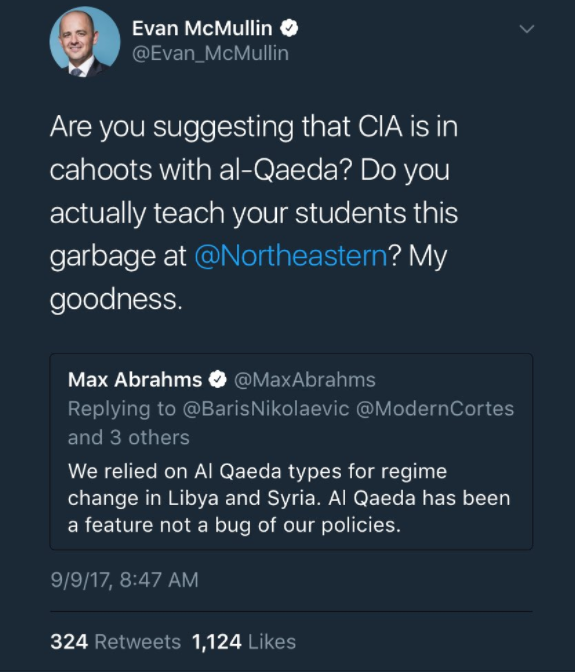Click the main tweet text about CIA
The width and height of the screenshot is (575, 672).
point(254,213)
